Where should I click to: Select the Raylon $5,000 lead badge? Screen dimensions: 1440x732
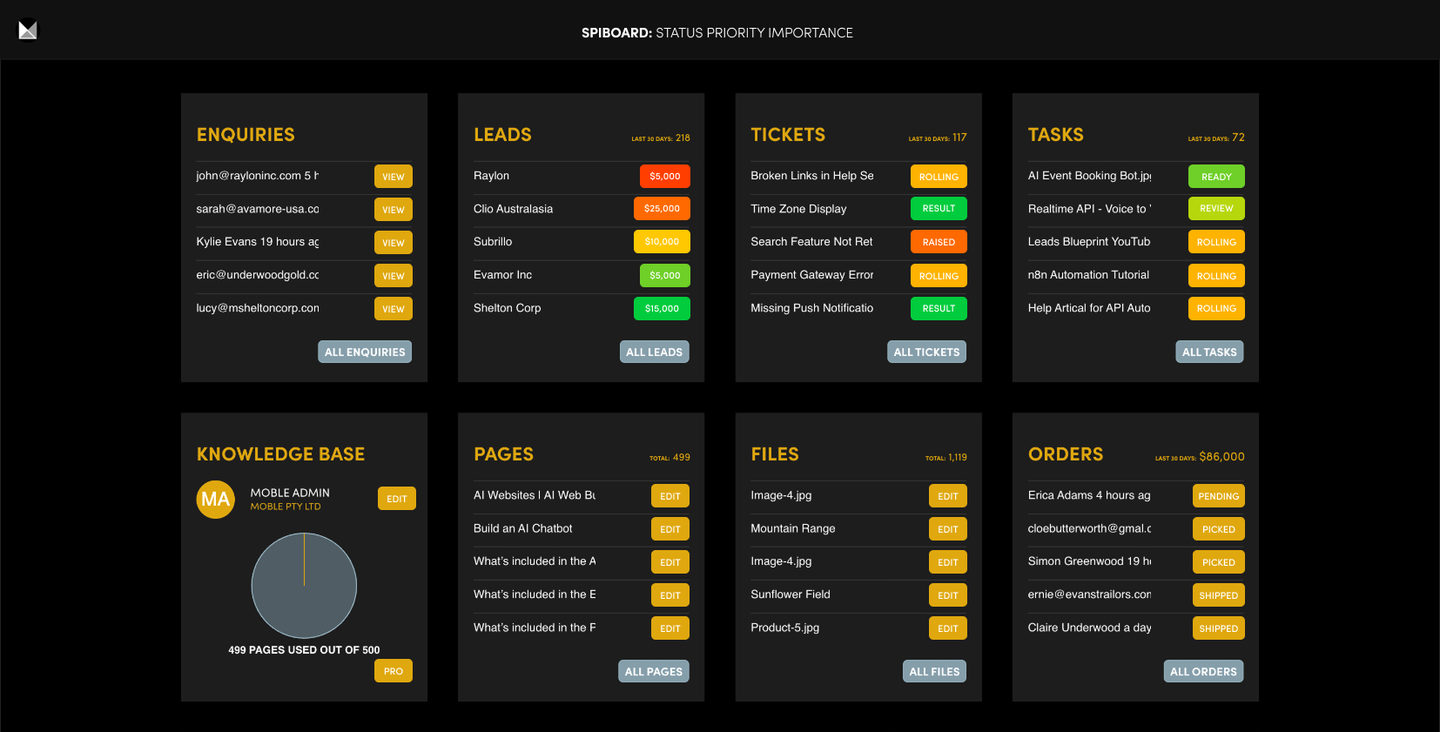[664, 176]
